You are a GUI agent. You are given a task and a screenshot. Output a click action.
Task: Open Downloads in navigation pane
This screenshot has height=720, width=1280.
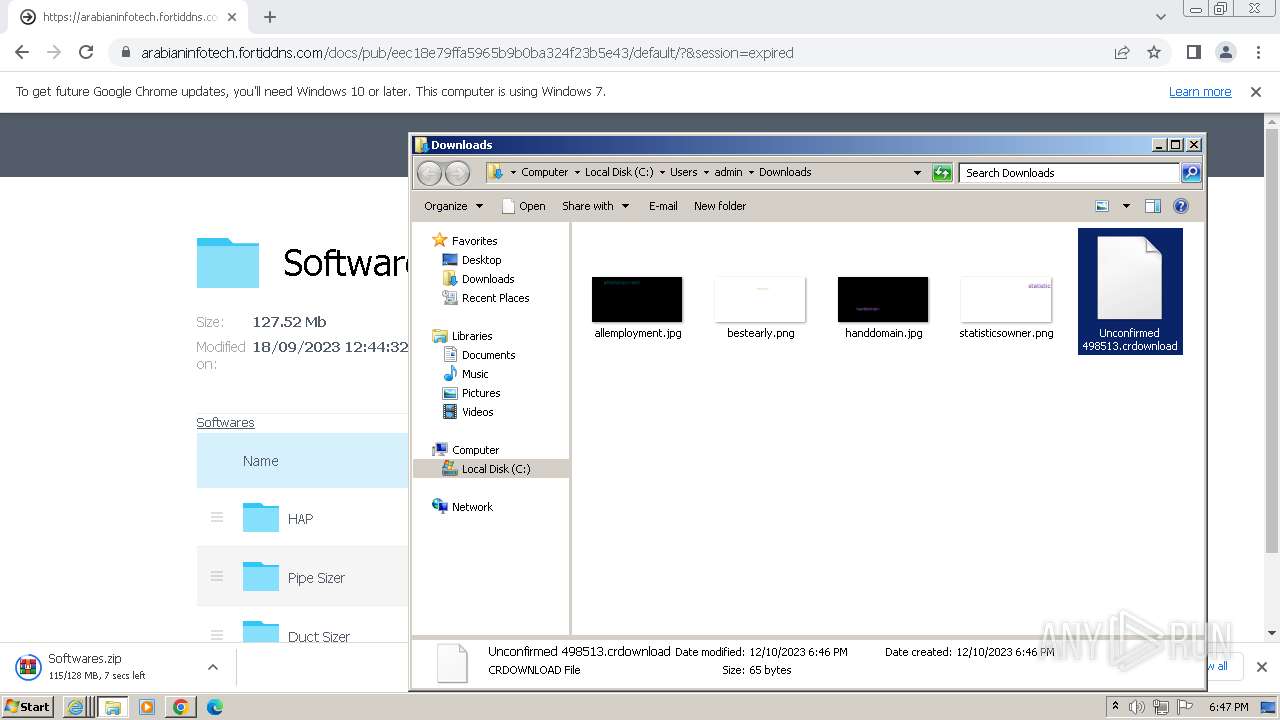click(x=488, y=279)
